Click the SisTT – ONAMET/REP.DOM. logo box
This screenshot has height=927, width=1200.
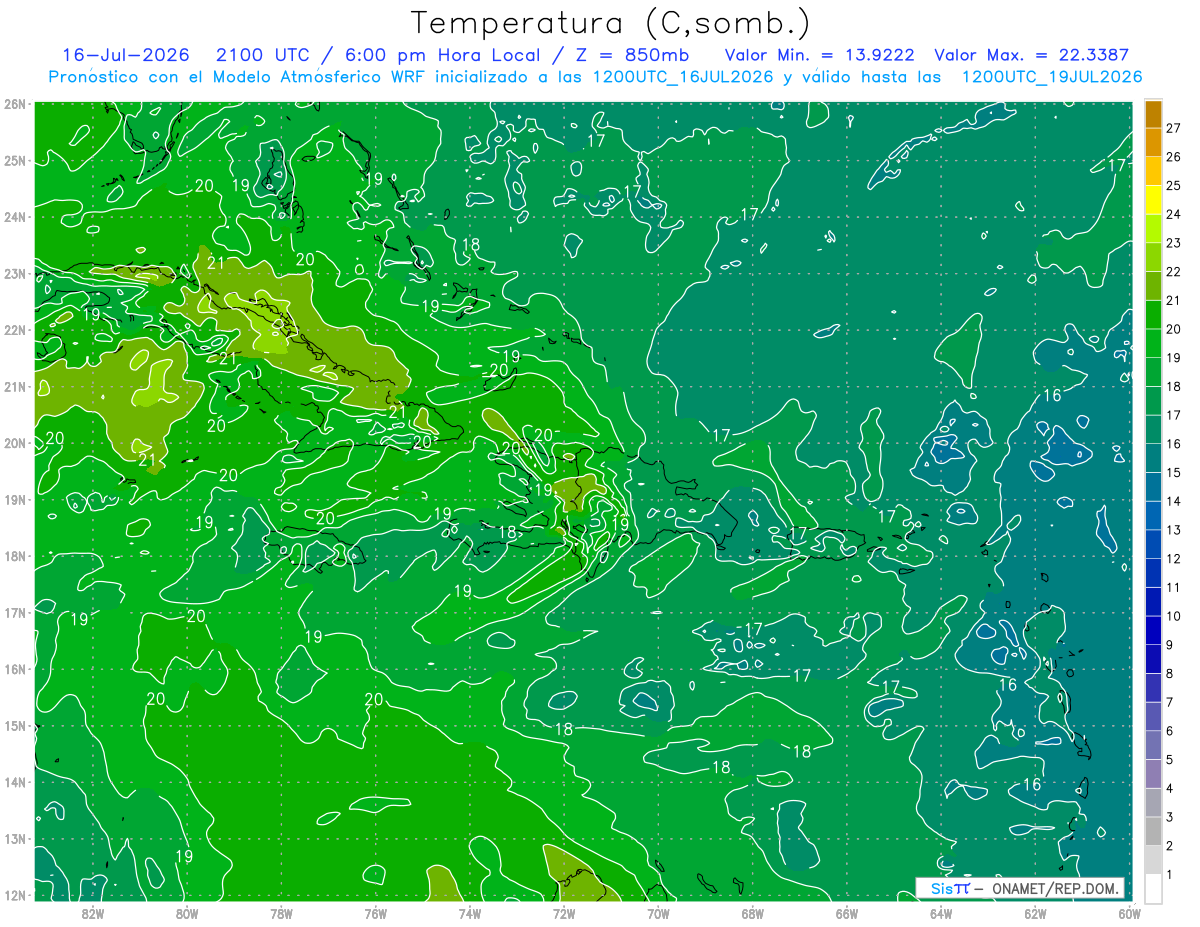tap(1020, 888)
